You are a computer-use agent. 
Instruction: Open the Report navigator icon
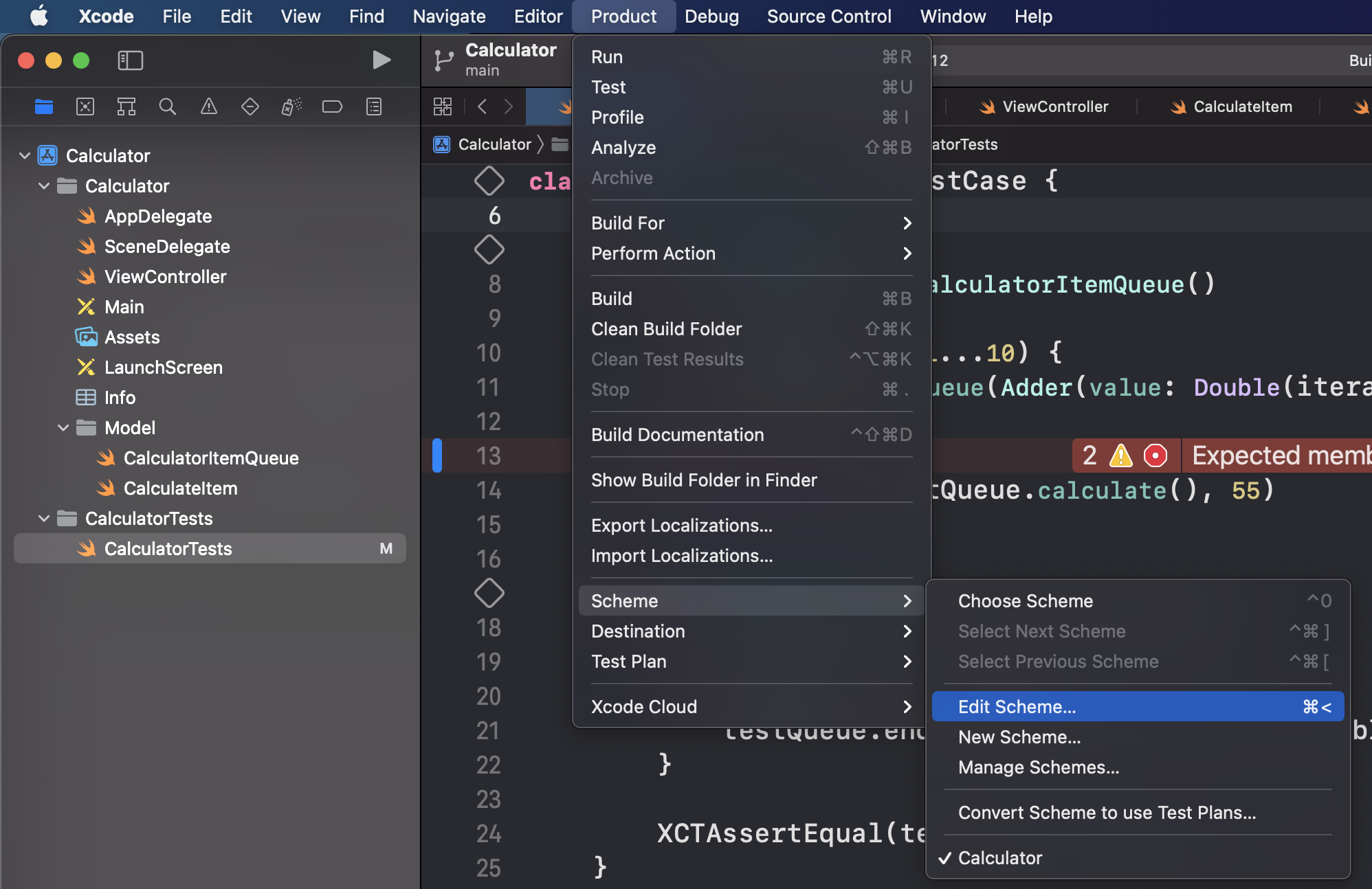pyautogui.click(x=374, y=106)
